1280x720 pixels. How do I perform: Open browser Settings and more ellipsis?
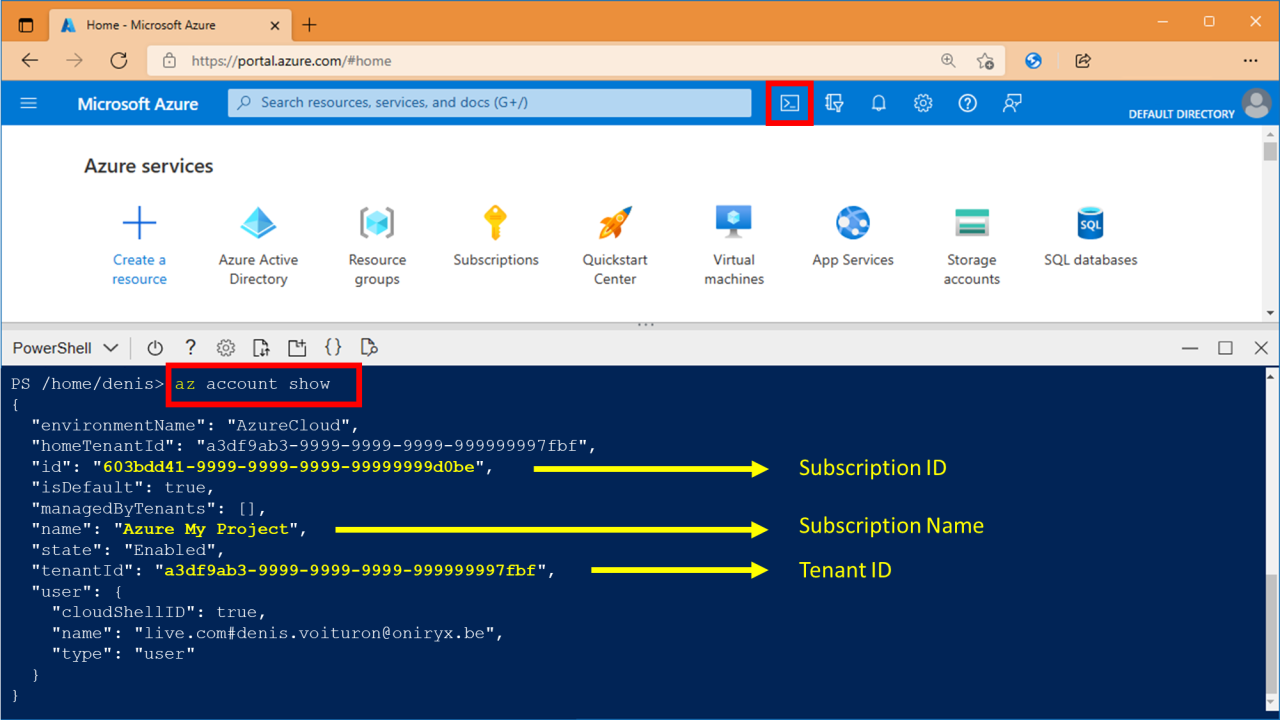[1250, 61]
